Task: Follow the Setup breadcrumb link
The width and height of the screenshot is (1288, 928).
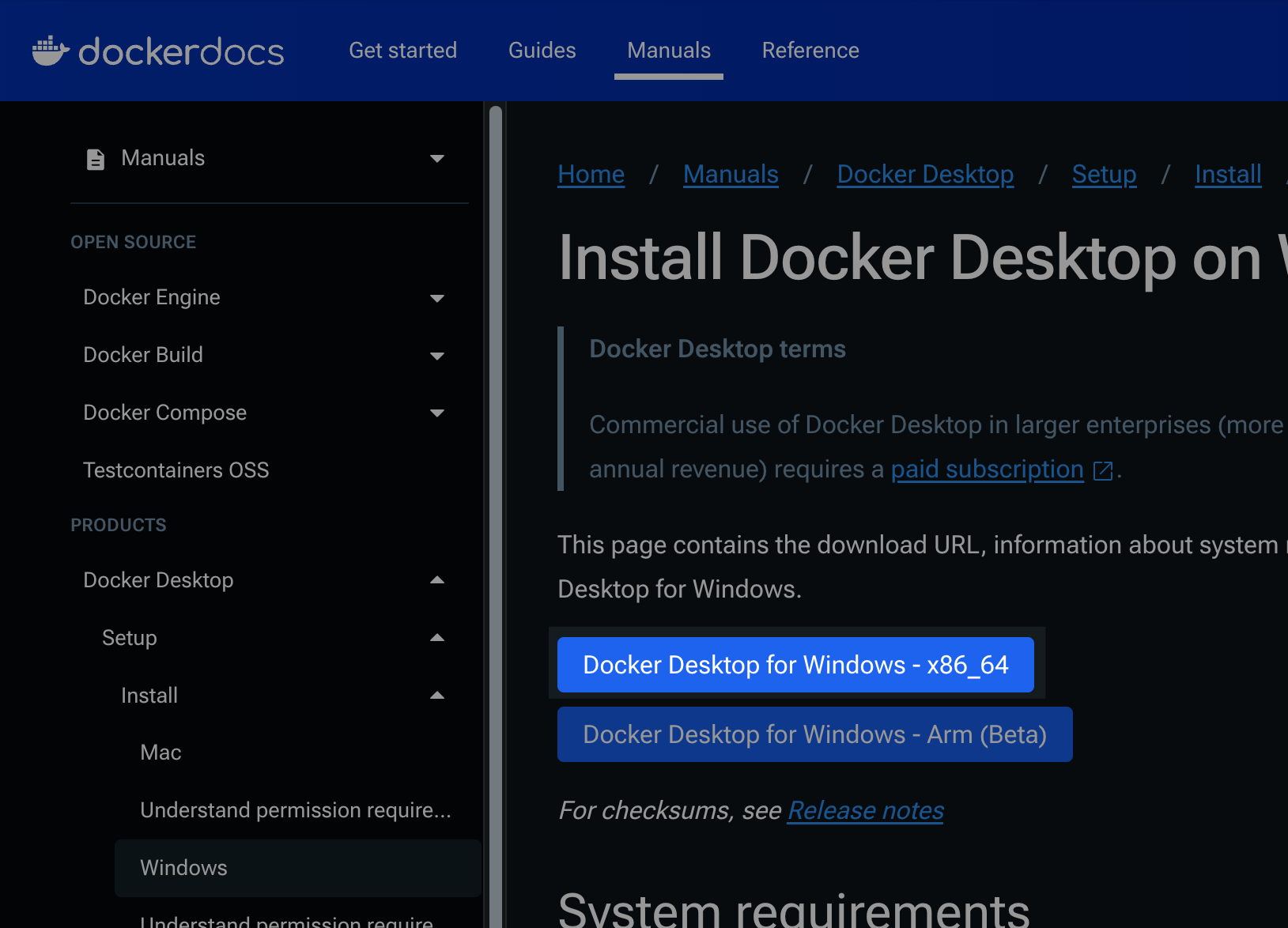Action: [x=1104, y=174]
